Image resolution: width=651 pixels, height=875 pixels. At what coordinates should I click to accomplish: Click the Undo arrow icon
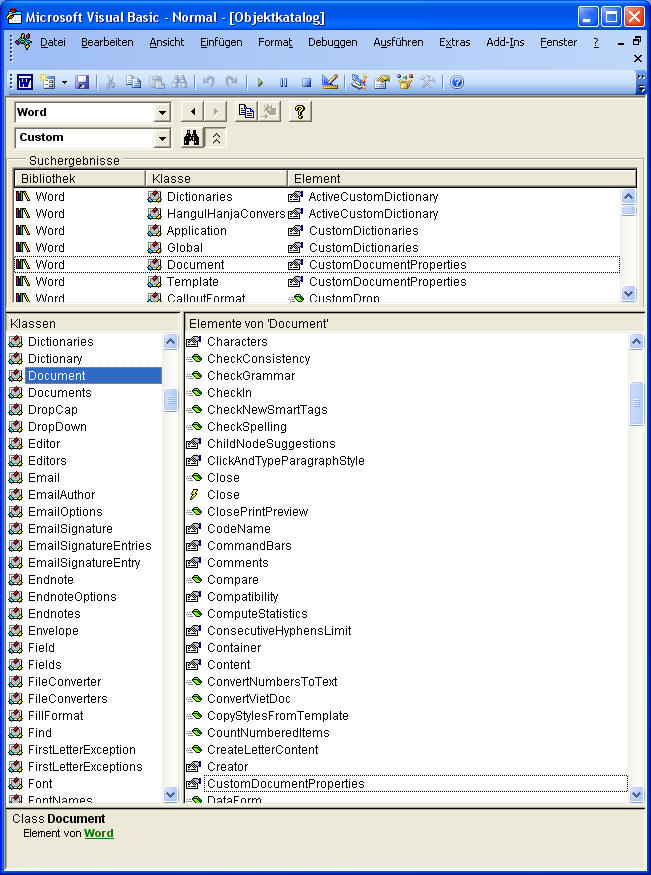[208, 83]
